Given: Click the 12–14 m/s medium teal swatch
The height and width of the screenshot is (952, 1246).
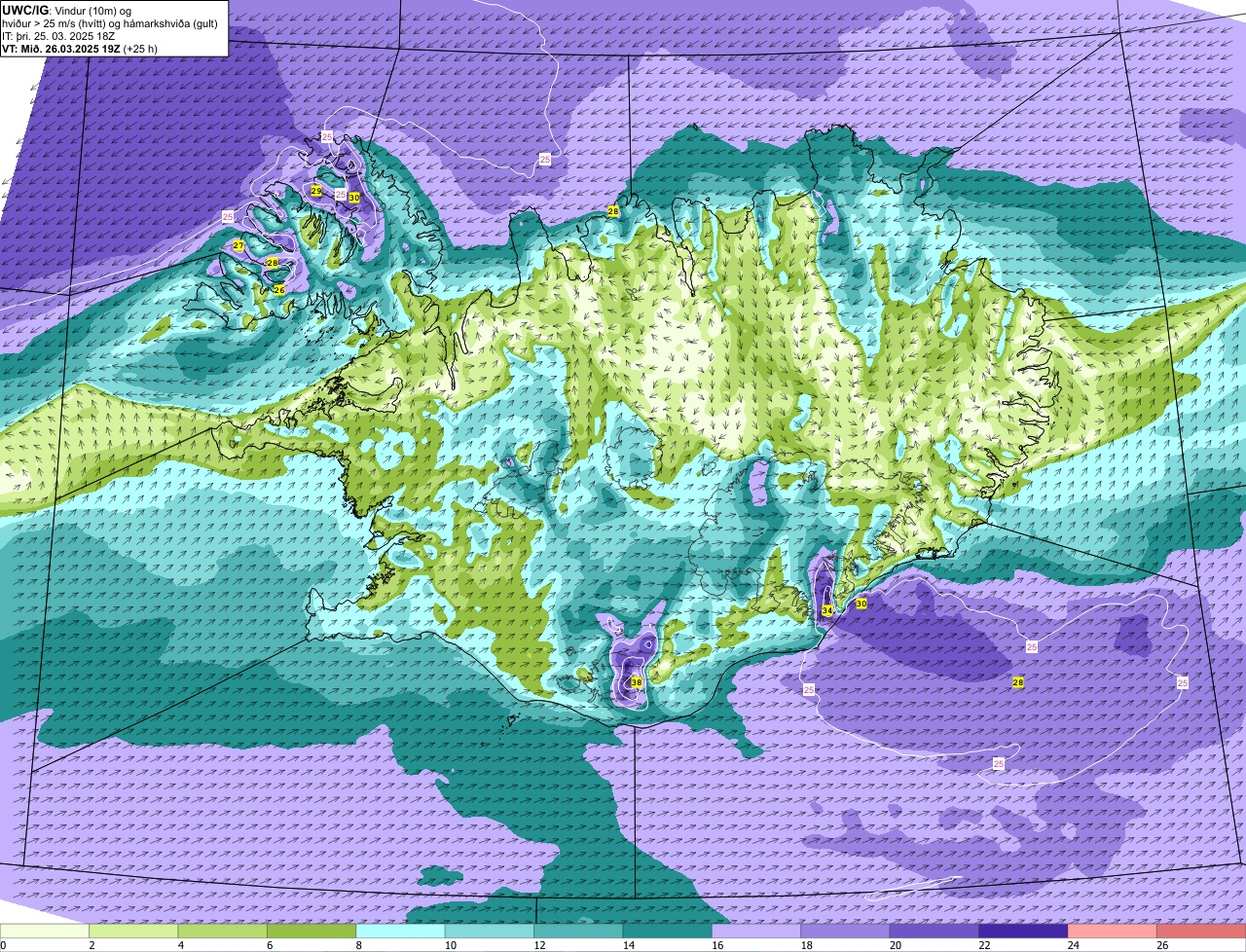Looking at the screenshot, I should tap(578, 931).
